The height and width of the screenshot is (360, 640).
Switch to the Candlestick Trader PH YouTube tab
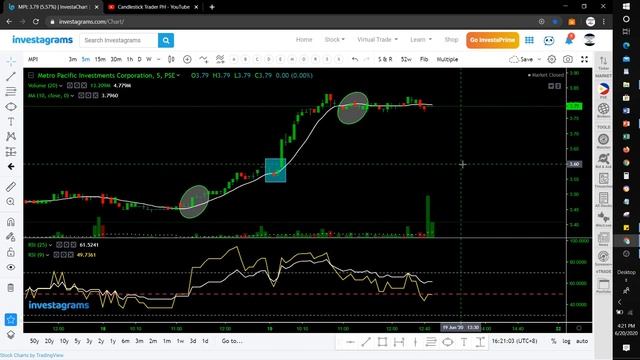(x=153, y=7)
